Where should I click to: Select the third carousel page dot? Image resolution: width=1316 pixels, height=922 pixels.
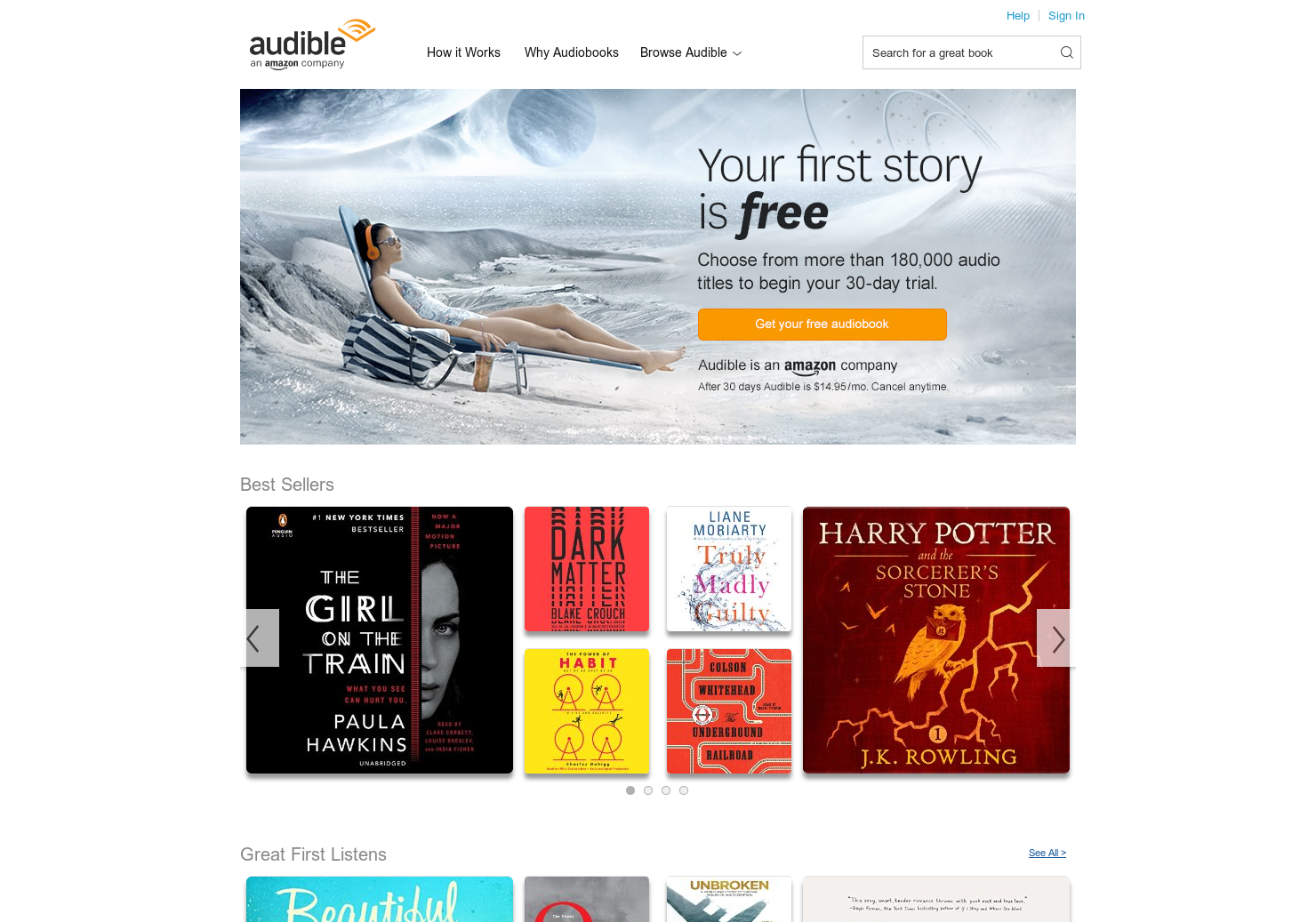click(x=666, y=790)
